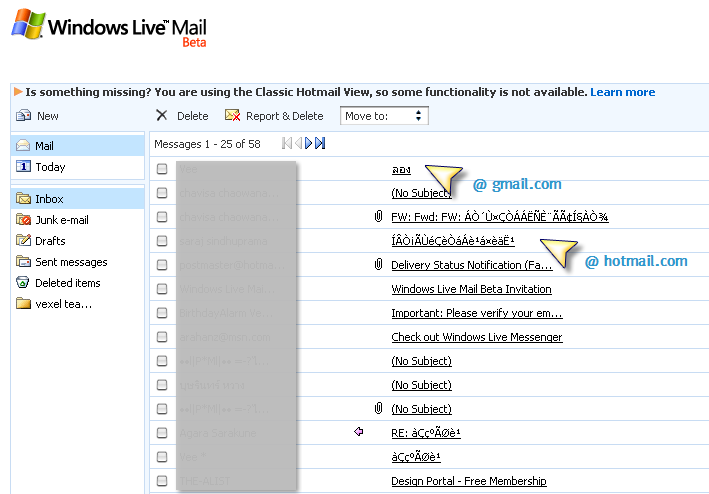Follow the Learn more link

pyautogui.click(x=623, y=92)
